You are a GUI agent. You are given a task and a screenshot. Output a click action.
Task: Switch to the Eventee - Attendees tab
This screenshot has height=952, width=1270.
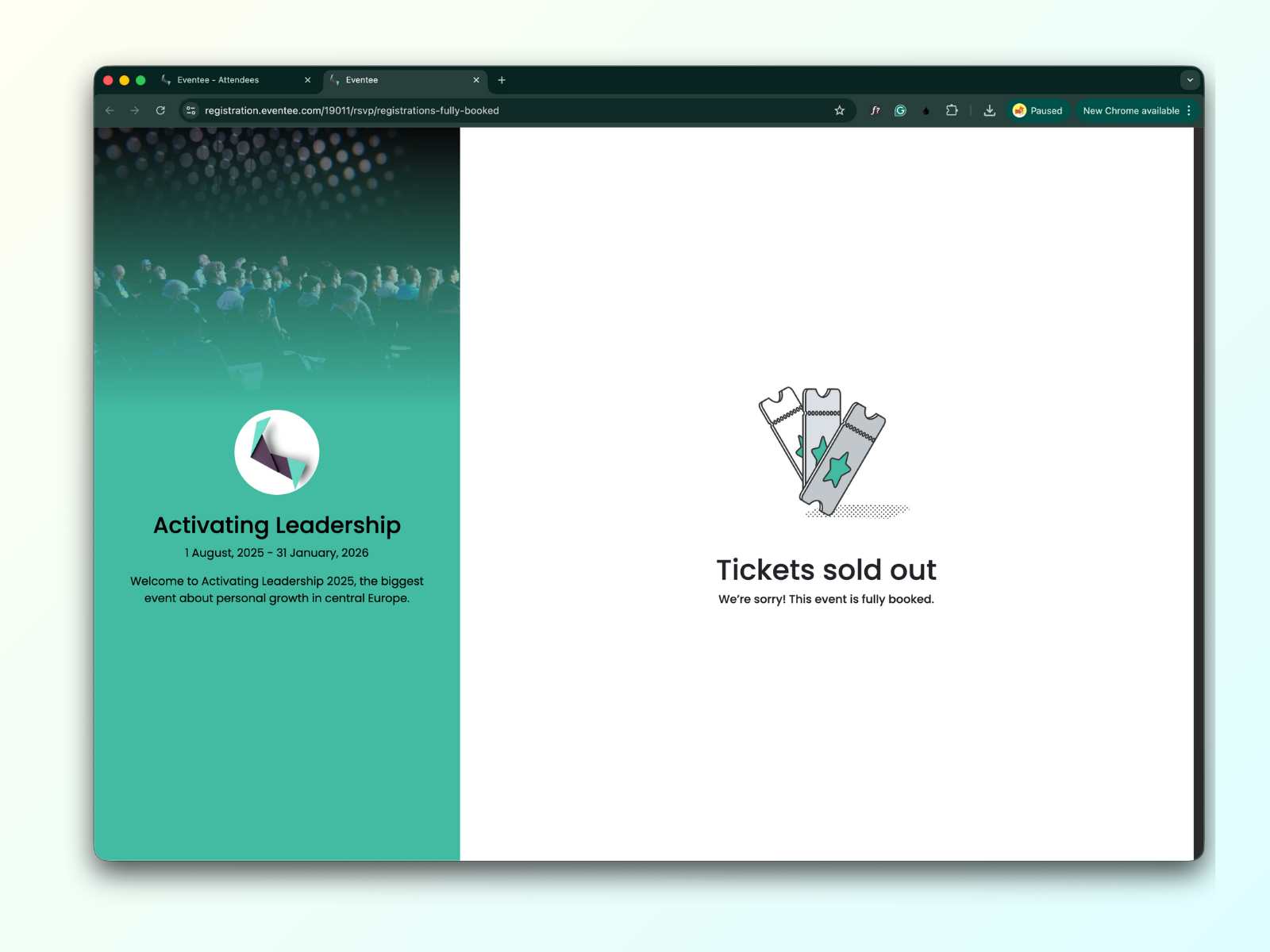click(x=229, y=80)
